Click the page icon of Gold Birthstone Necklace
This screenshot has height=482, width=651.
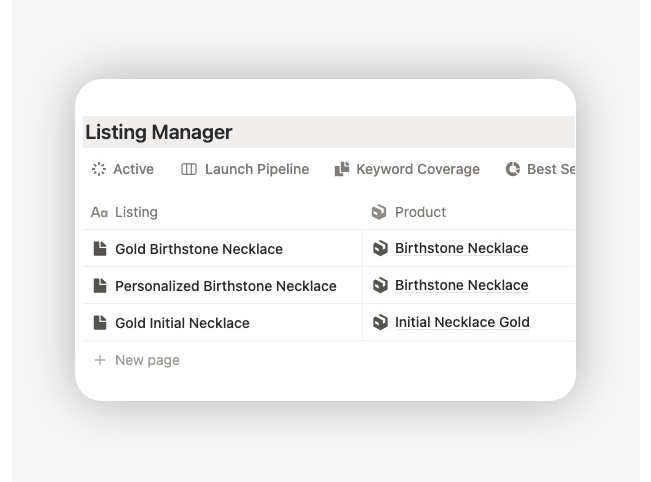[x=100, y=249]
